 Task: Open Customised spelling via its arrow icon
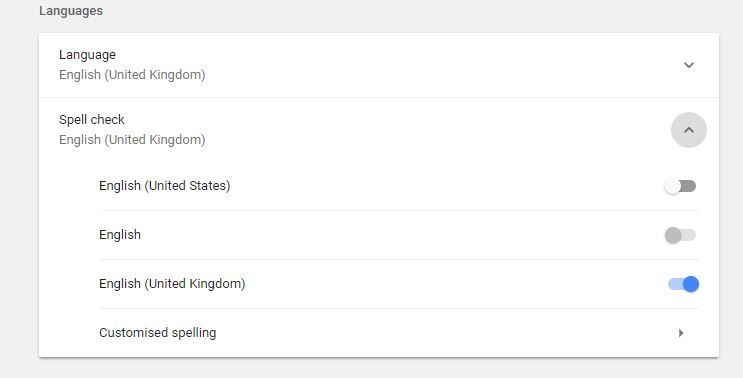680,333
